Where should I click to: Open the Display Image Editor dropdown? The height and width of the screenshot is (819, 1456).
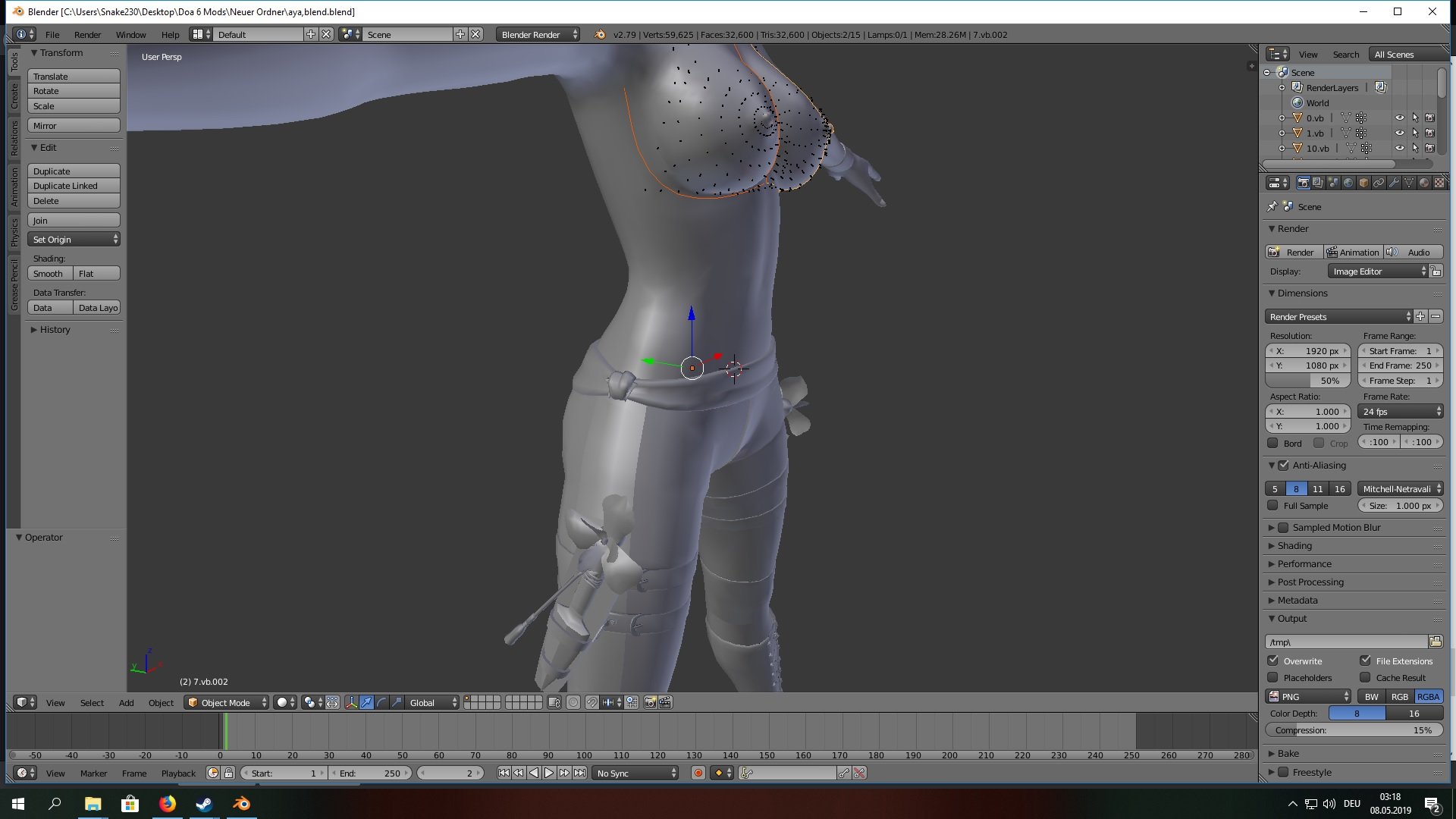pos(1378,271)
